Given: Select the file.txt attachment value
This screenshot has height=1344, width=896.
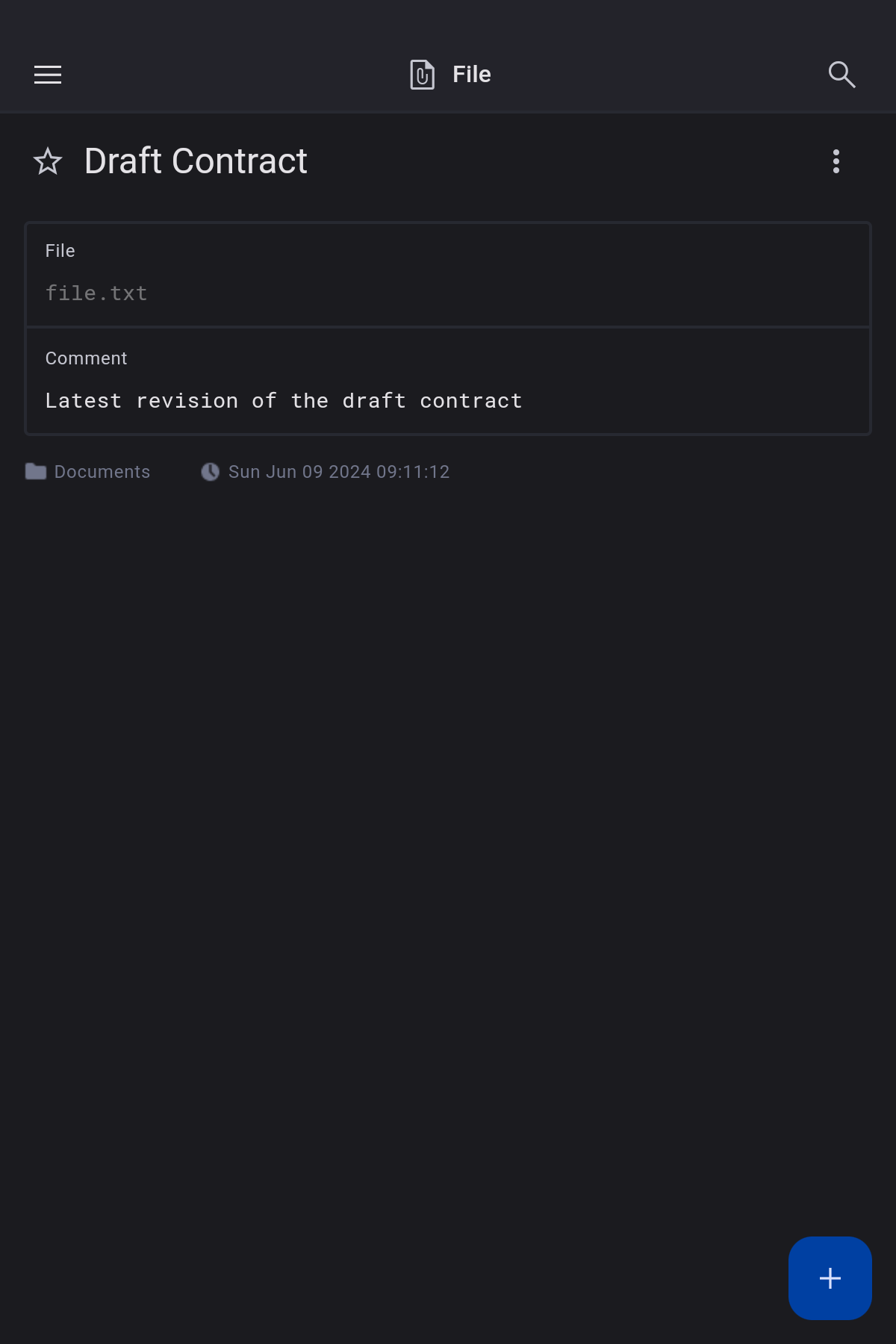Looking at the screenshot, I should [96, 293].
